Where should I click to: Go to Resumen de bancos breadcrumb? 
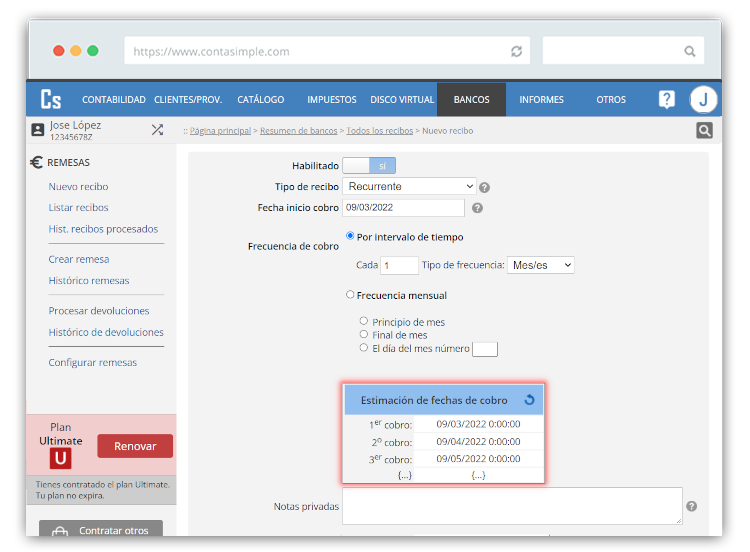(298, 131)
